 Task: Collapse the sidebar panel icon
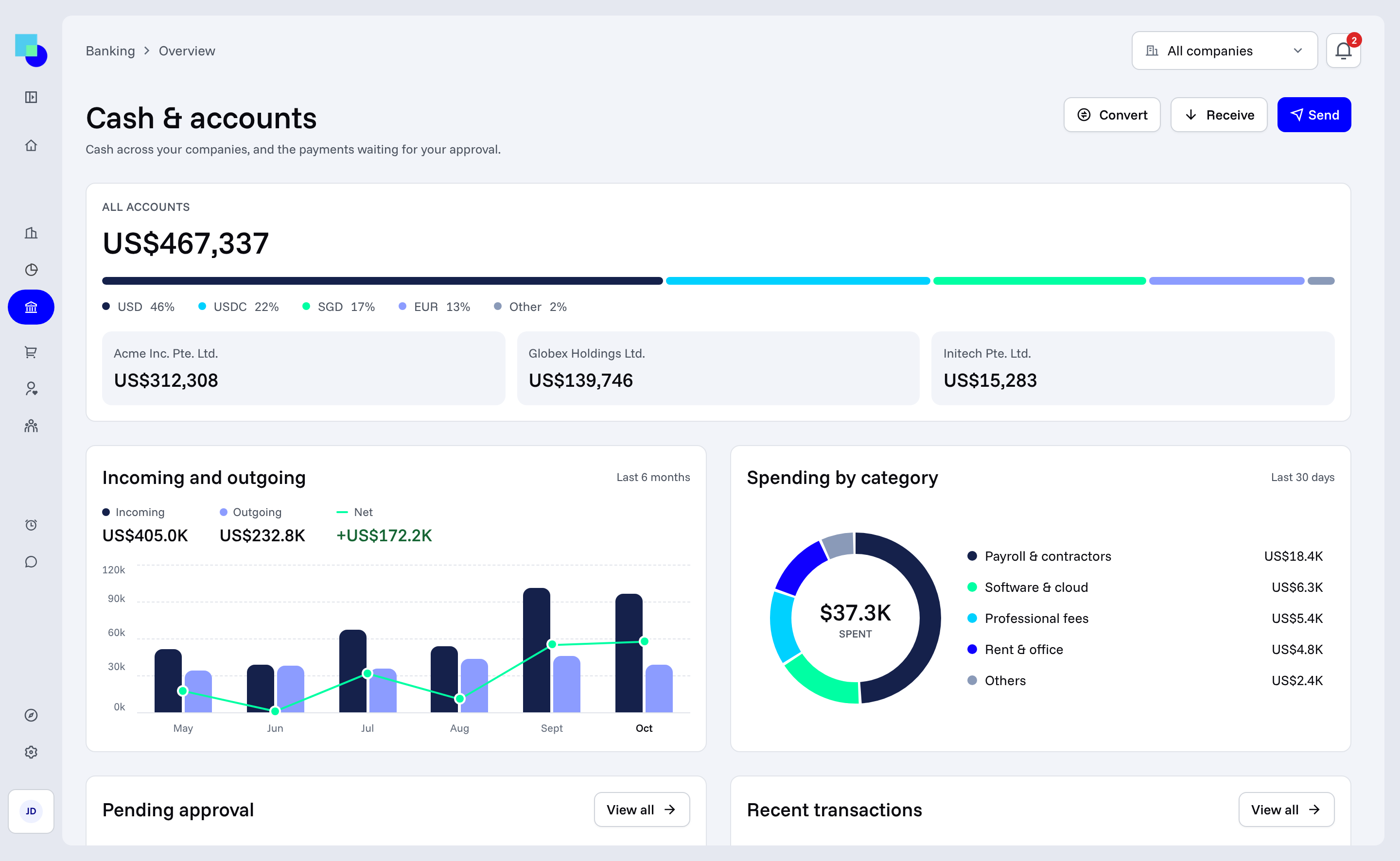point(31,97)
